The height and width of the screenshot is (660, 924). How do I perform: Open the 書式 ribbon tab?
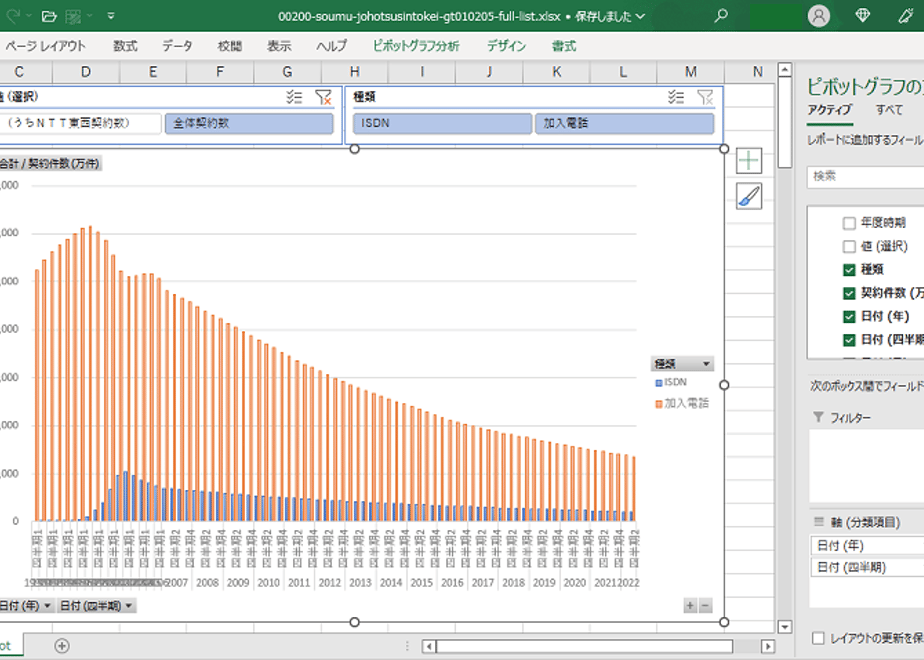[564, 46]
